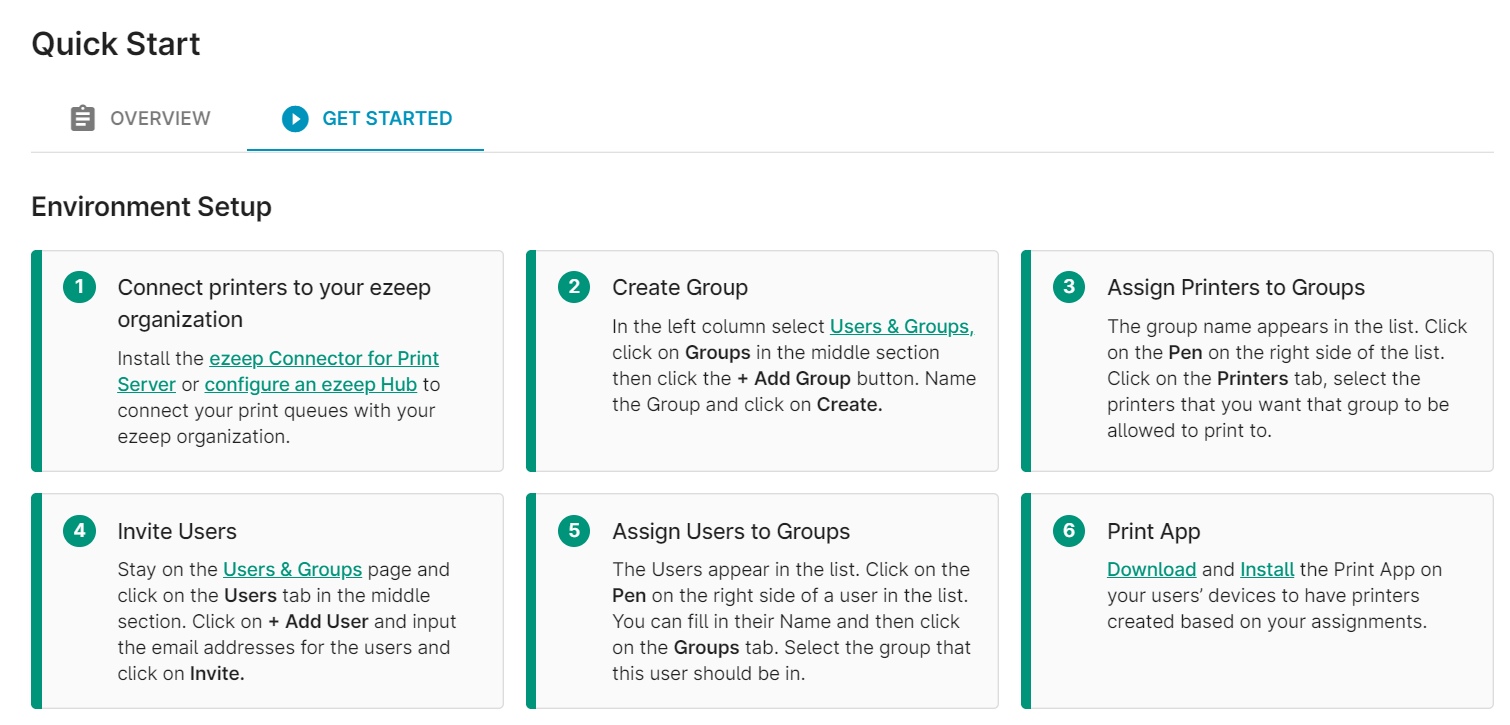Open the Install link in Print App
Viewport: 1510px width, 725px height.
[1267, 569]
